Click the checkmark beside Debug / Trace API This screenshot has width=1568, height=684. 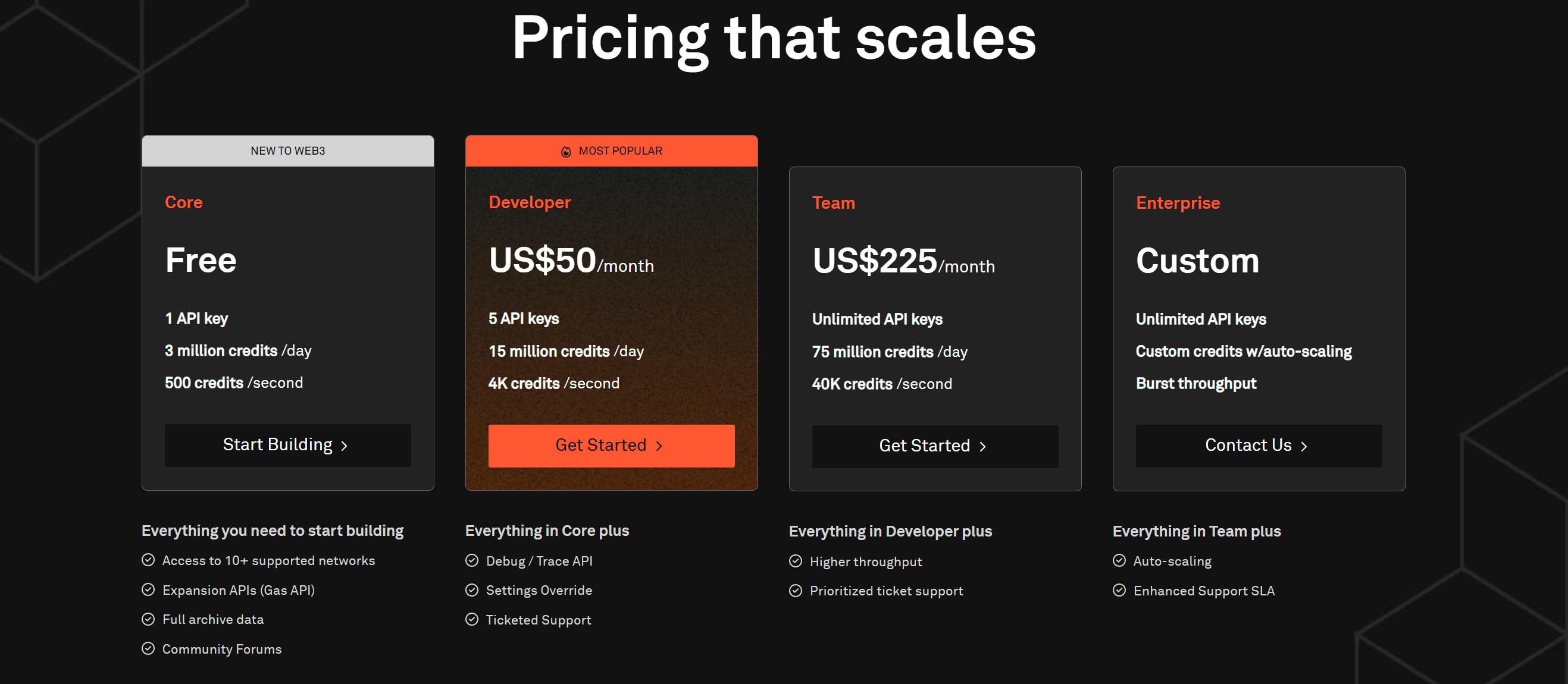pyautogui.click(x=472, y=560)
